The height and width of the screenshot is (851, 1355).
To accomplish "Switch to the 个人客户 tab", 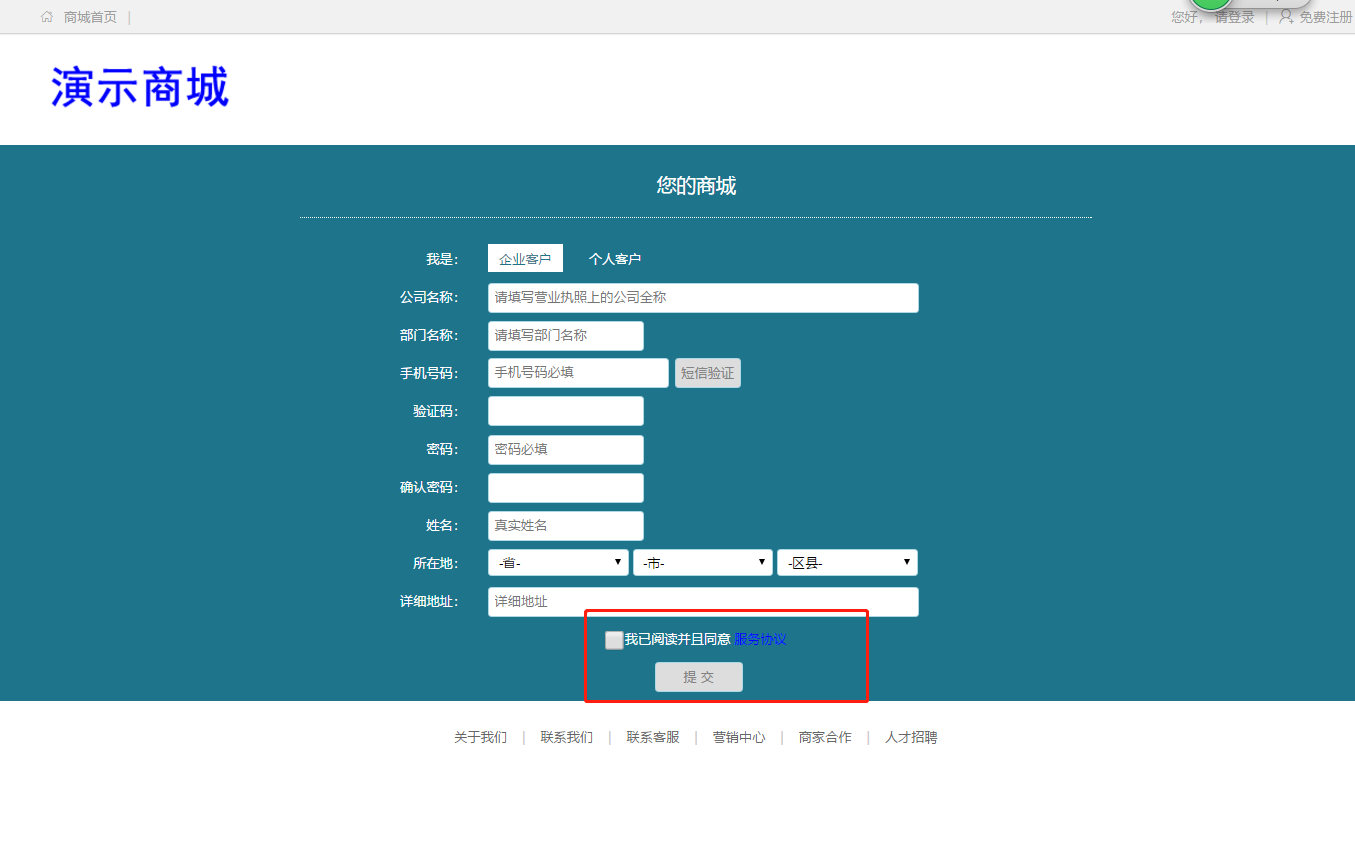I will tap(615, 259).
